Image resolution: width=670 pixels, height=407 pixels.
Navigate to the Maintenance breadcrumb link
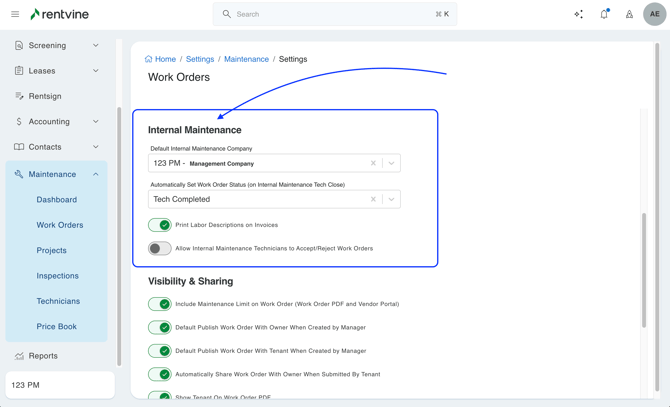click(x=246, y=59)
